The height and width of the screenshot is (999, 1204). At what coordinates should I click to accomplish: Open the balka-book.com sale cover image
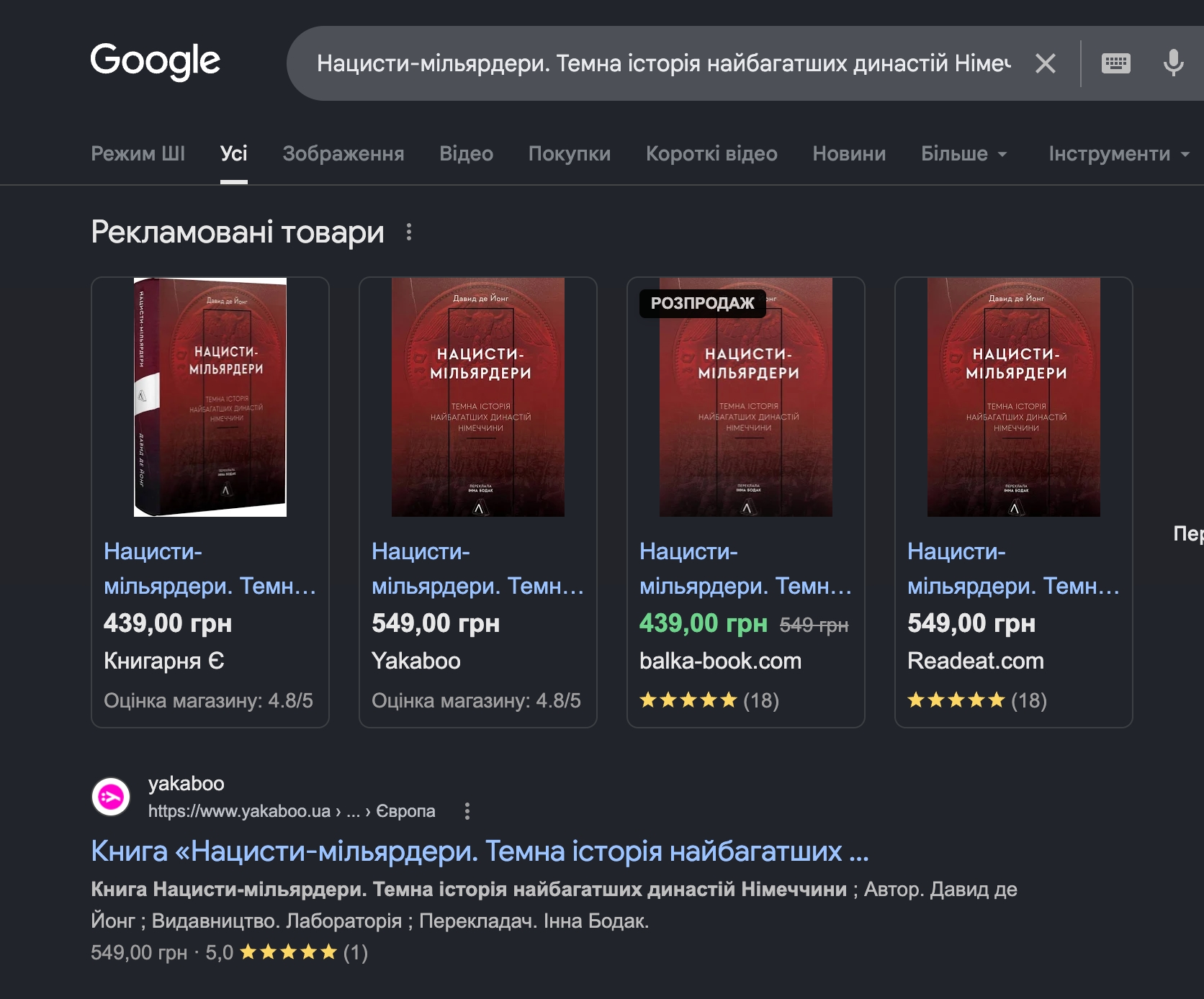(746, 397)
